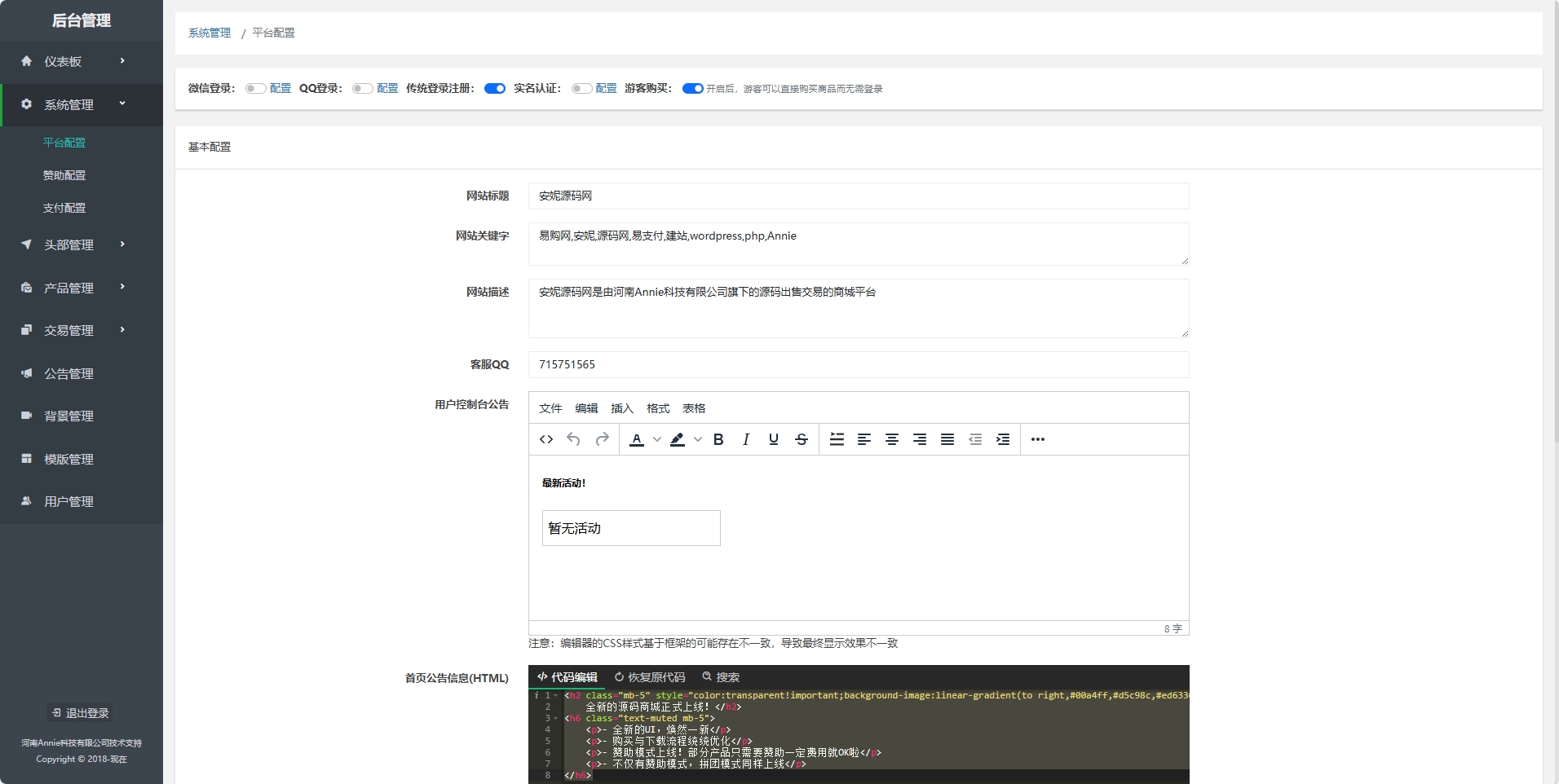Click the 退出登录 button
Image resolution: width=1559 pixels, height=784 pixels.
point(81,713)
